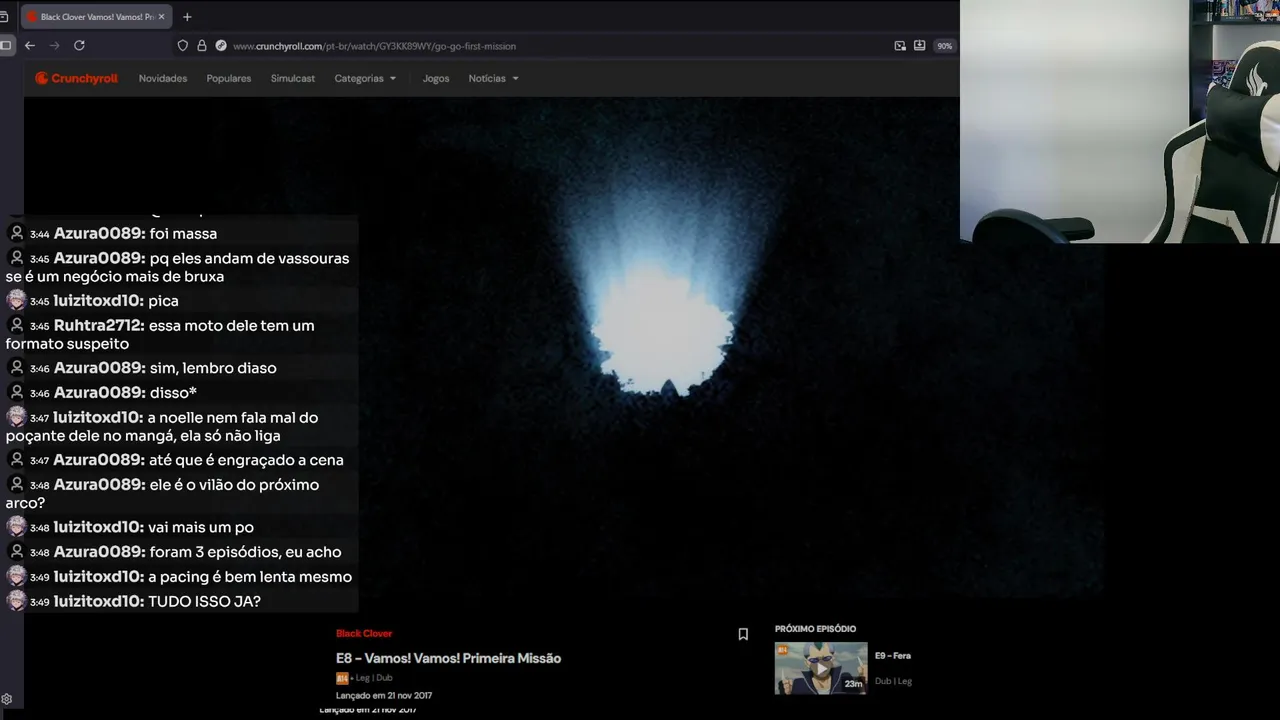Expand the Categorias dropdown
This screenshot has height=720, width=1280.
tap(365, 78)
